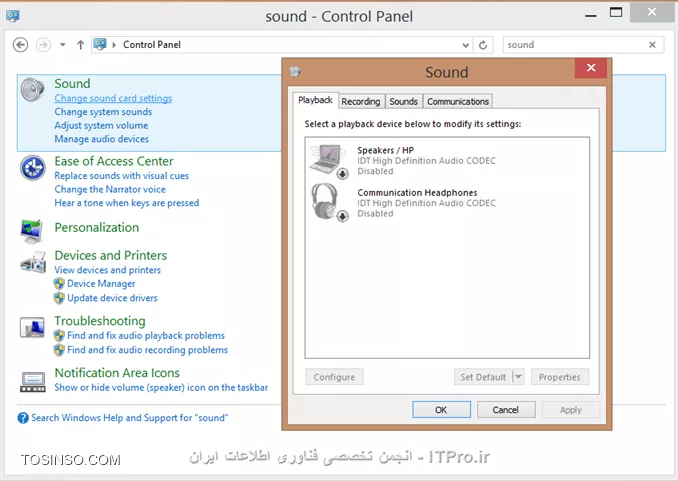
Task: Open the Device Manager link
Action: pos(101,284)
